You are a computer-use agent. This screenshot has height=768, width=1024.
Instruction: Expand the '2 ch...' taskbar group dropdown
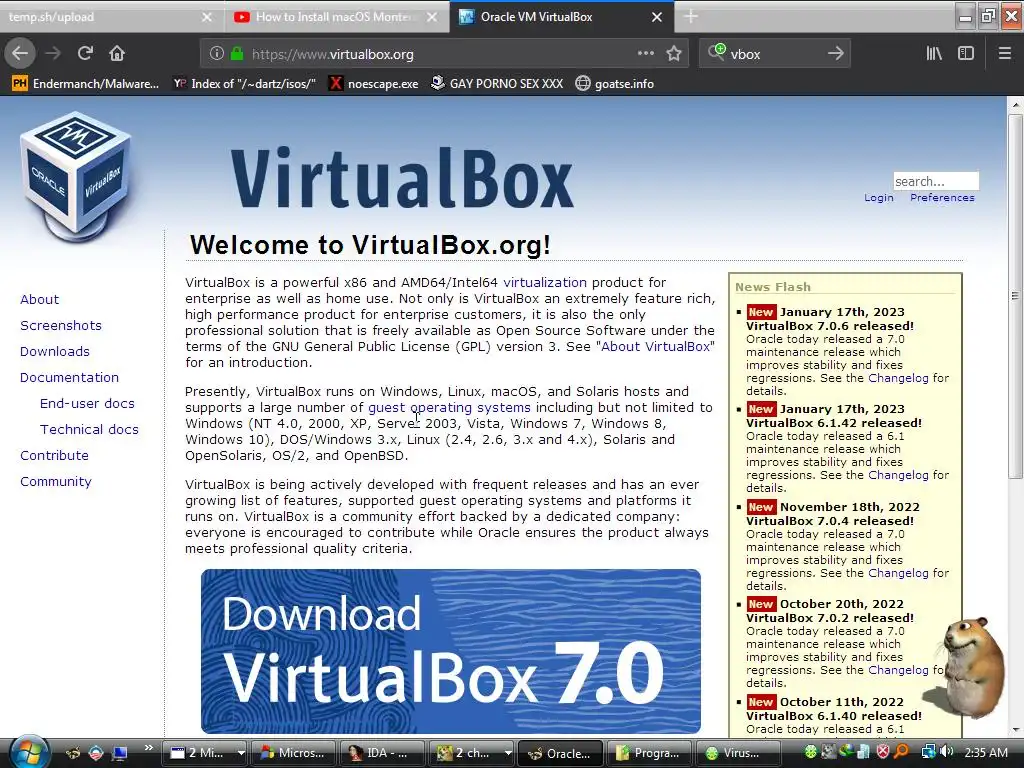pos(507,753)
